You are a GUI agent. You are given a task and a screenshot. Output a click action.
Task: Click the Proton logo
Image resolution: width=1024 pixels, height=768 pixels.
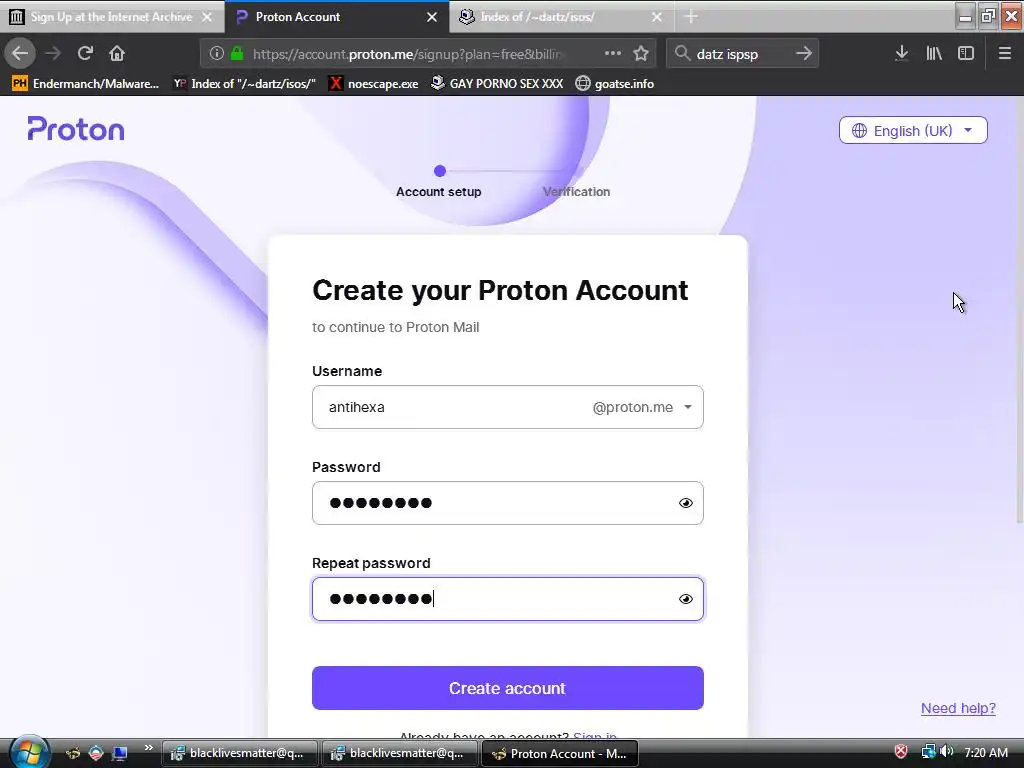76,129
